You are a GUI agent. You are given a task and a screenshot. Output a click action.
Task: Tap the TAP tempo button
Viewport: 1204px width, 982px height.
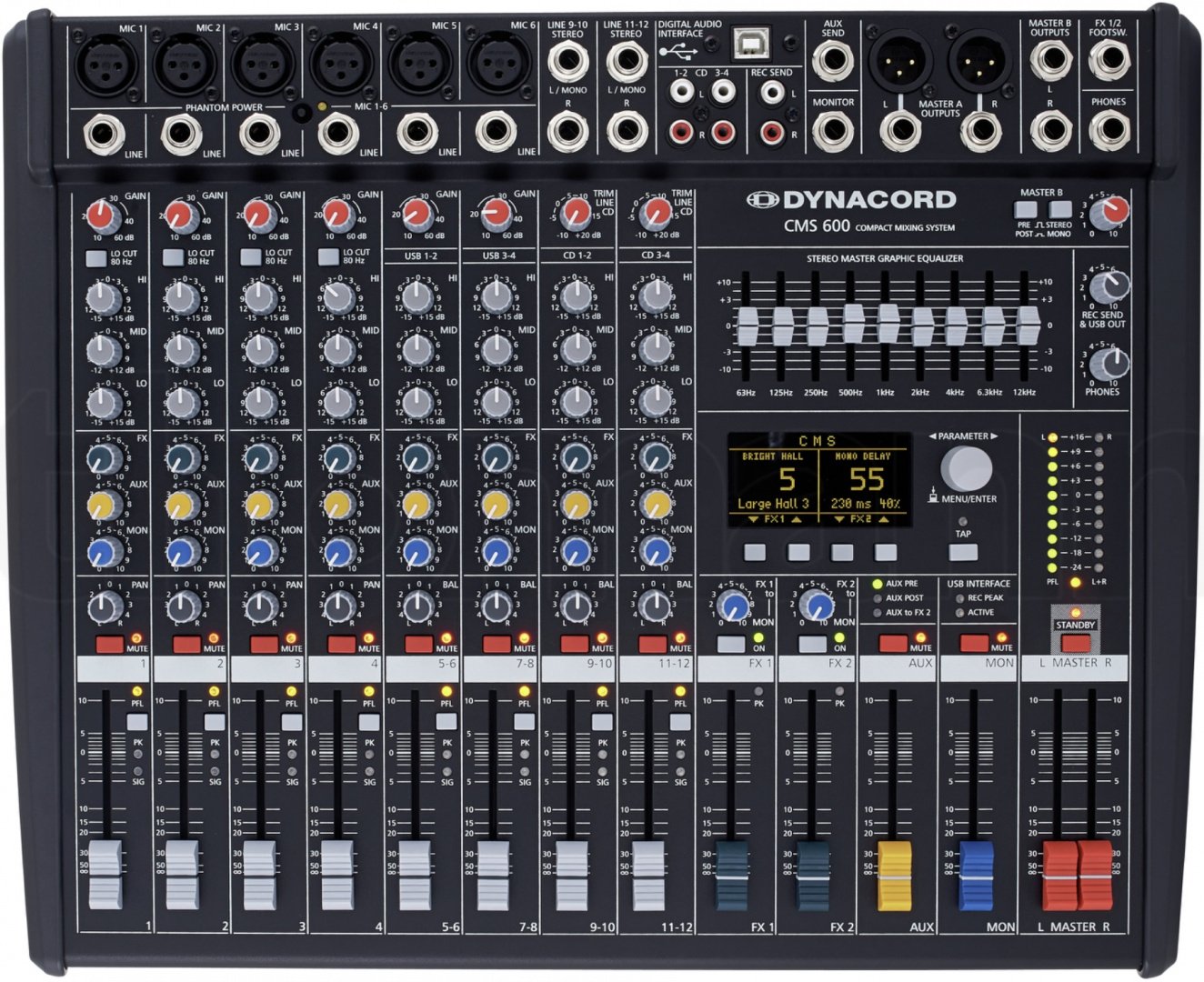963,552
